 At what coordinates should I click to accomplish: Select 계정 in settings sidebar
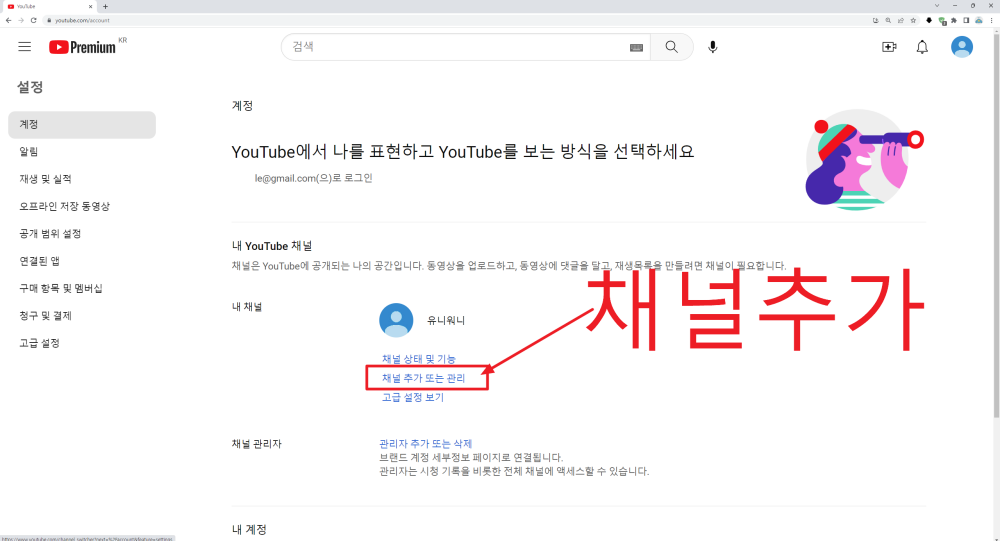point(82,124)
